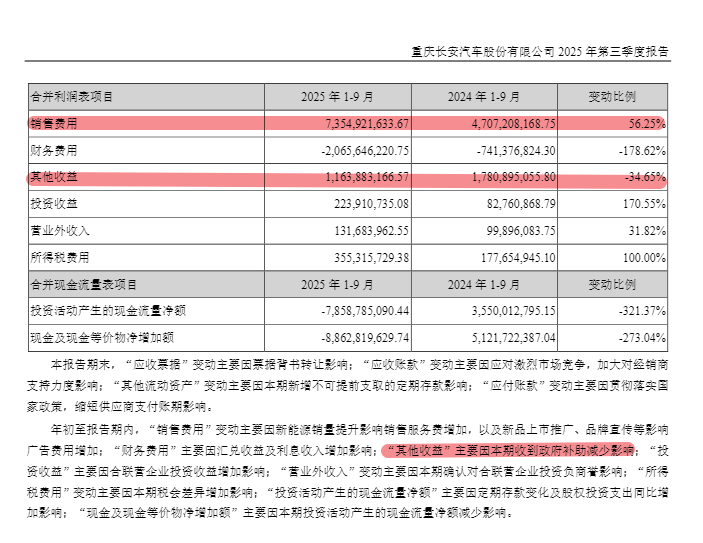The width and height of the screenshot is (703, 543).
Task: Click the value -8,862,819,629.74
Action: click(x=365, y=338)
